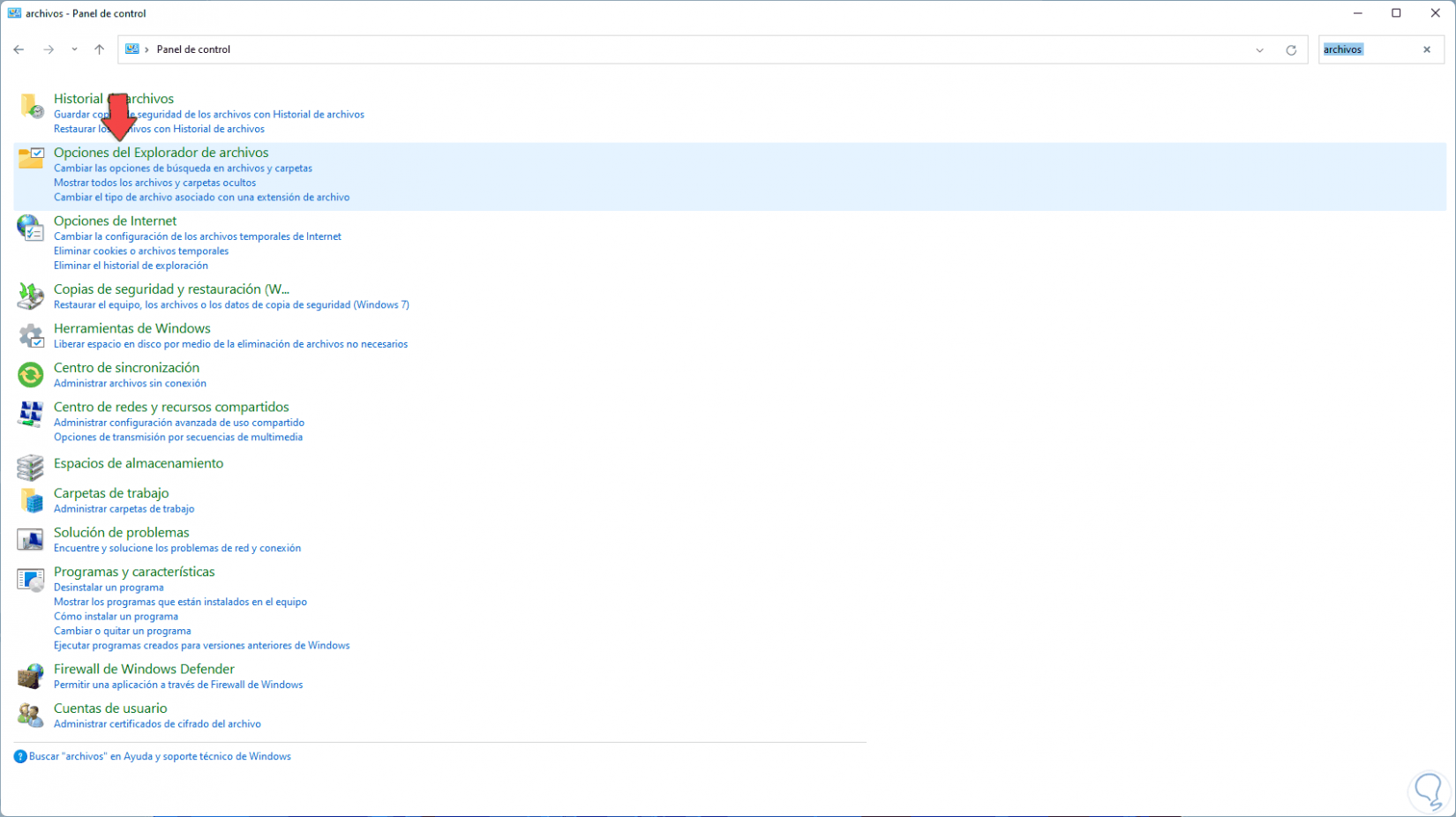
Task: Open Cuentas de usuario heading
Action: pos(110,708)
